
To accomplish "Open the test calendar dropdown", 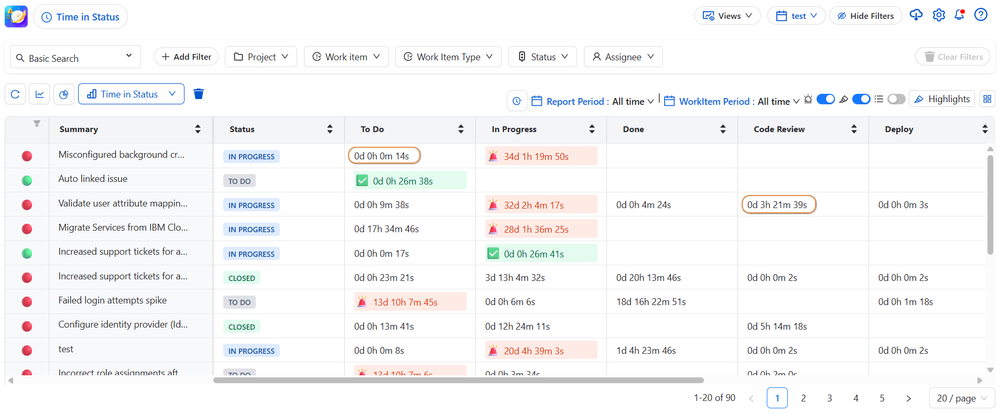I will click(x=796, y=15).
